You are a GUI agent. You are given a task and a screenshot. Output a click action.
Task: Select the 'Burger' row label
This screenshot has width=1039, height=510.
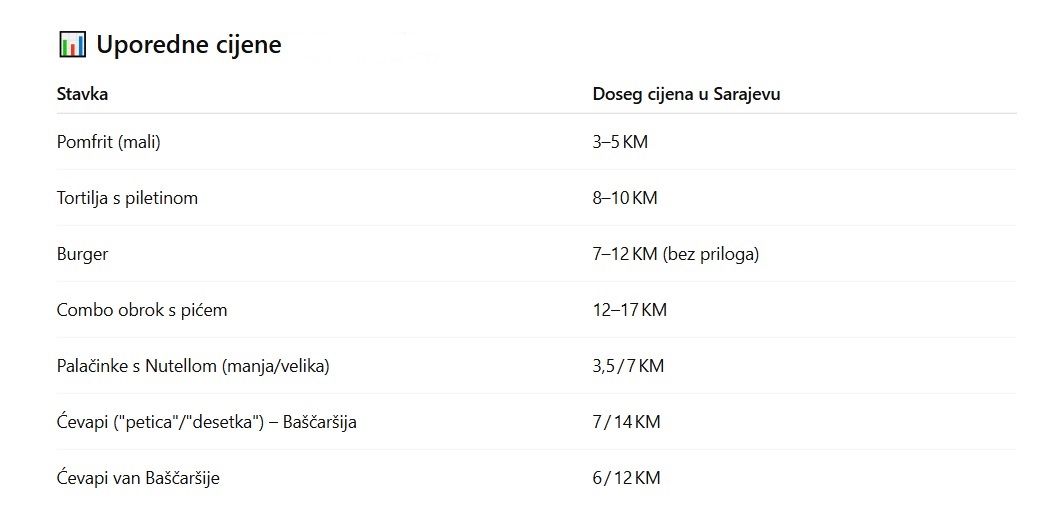coord(82,254)
